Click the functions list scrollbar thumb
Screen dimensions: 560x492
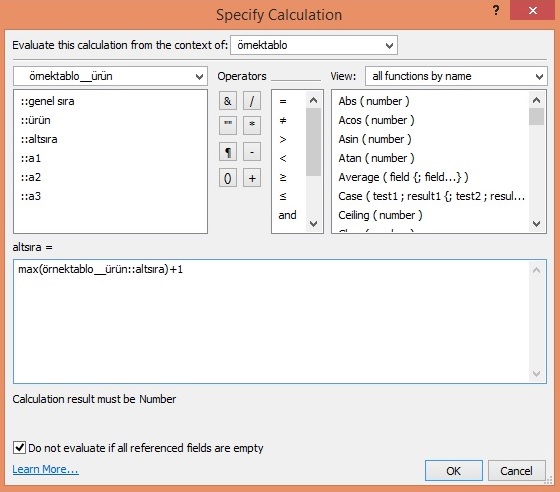[536, 116]
